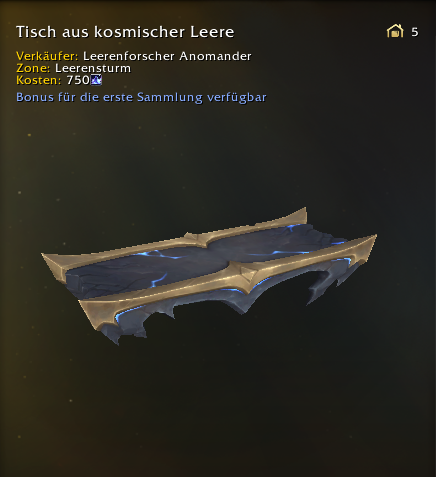Viewport: 436px width, 477px height.
Task: Open vendor Leerenforscher Anomander
Action: [x=167, y=56]
